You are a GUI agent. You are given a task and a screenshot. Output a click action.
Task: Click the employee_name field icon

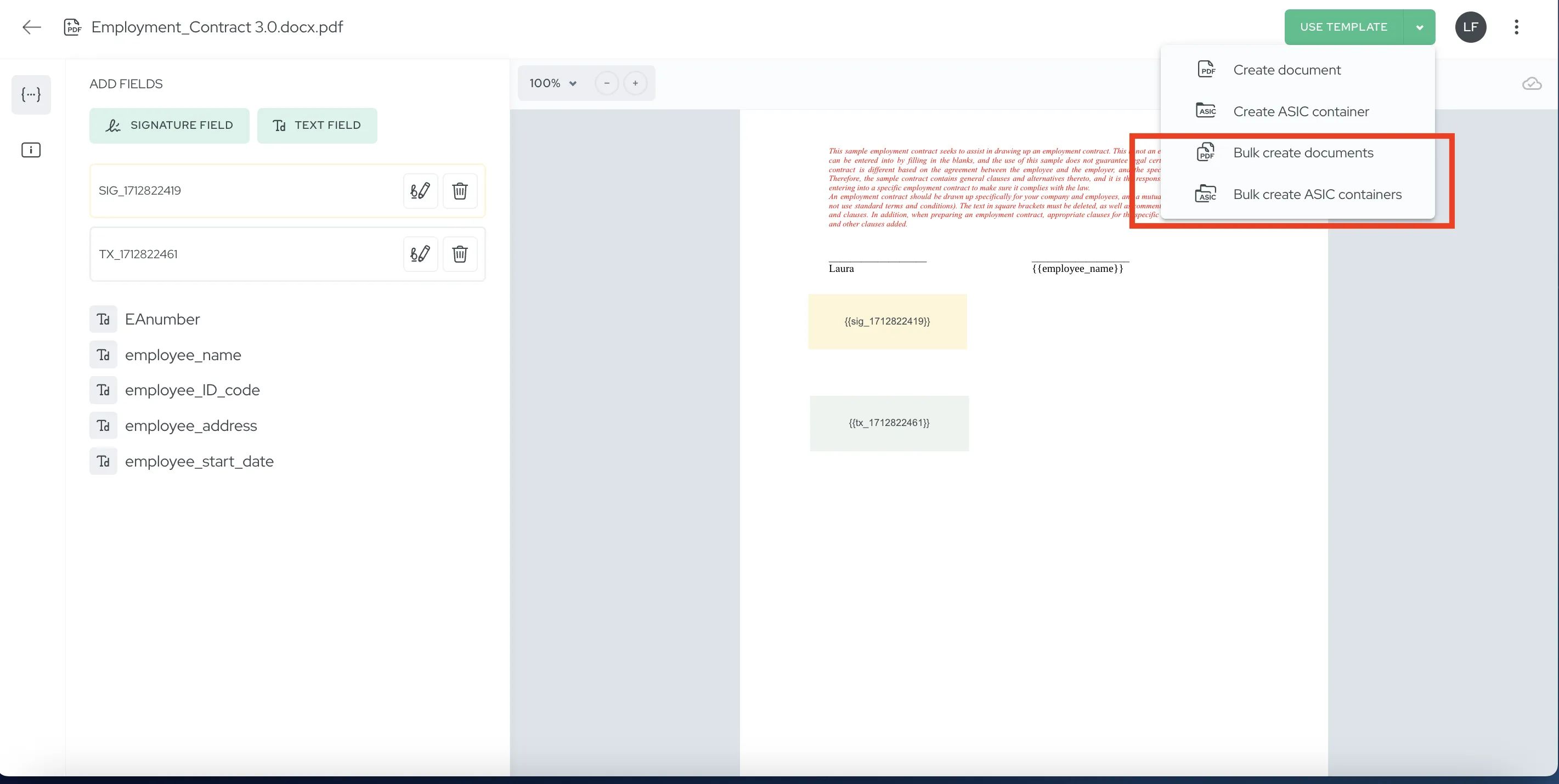(104, 355)
